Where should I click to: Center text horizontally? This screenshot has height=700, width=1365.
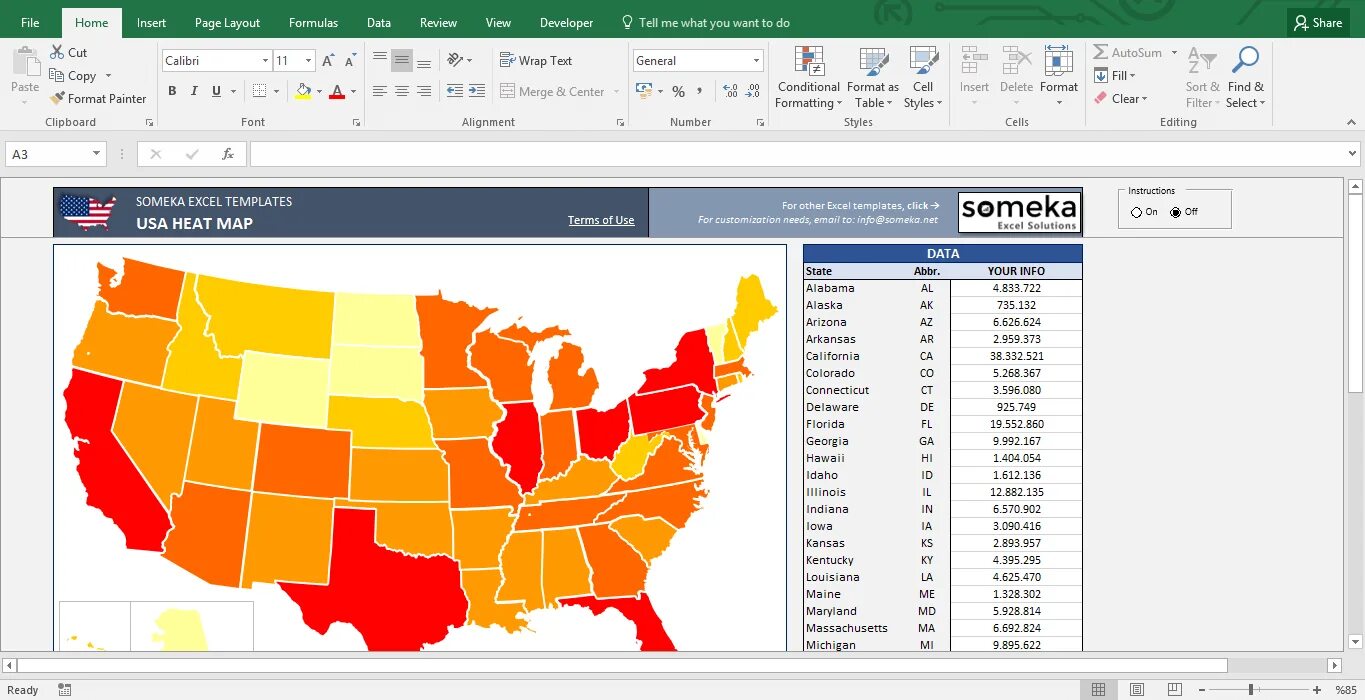click(402, 91)
